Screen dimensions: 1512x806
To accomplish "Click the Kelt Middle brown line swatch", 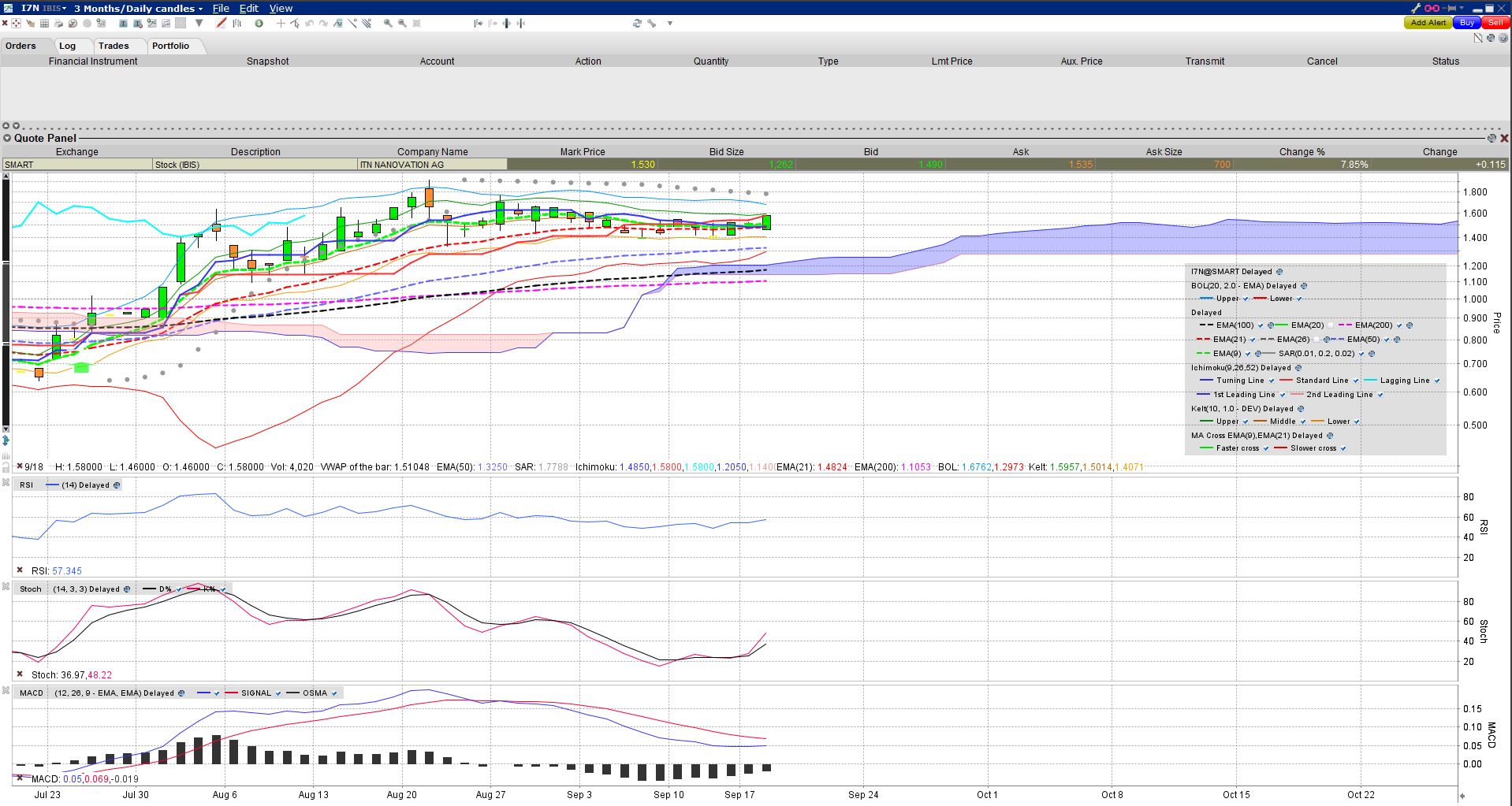I will (1260, 422).
